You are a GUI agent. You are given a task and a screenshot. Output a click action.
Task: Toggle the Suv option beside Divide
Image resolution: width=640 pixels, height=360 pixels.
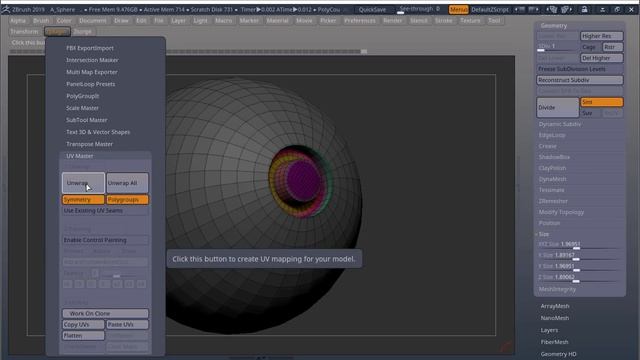590,113
